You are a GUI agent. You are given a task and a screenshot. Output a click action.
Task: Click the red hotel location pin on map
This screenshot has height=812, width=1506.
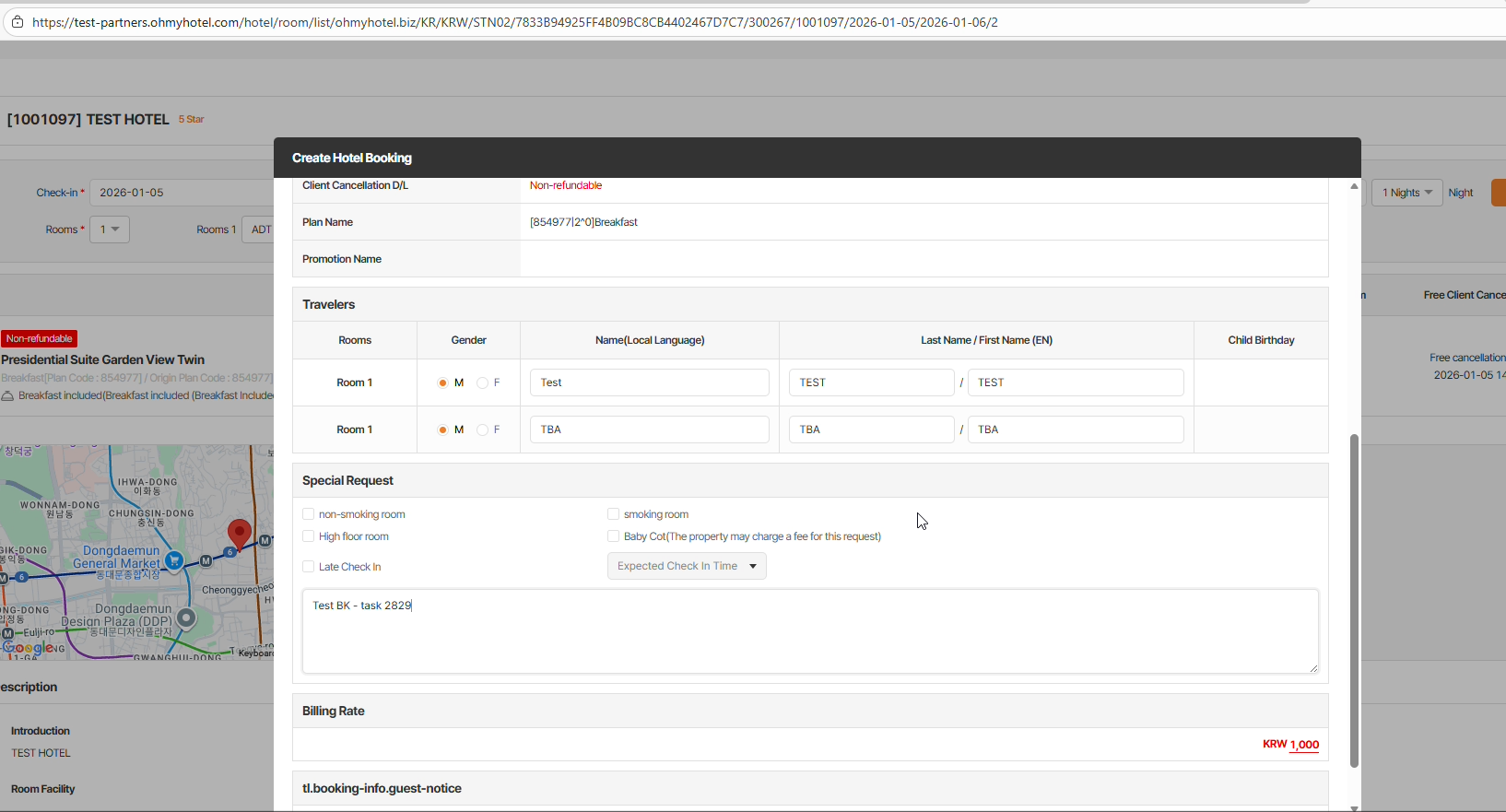tap(240, 534)
